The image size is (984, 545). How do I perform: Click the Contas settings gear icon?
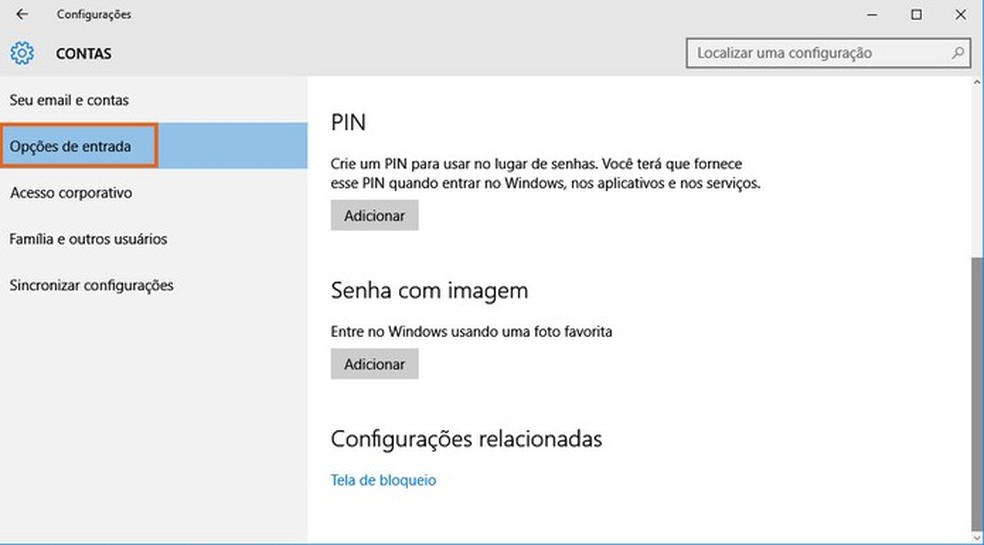[22, 53]
